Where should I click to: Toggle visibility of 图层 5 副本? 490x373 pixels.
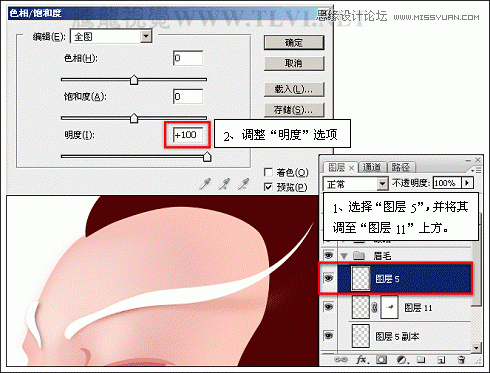point(329,336)
